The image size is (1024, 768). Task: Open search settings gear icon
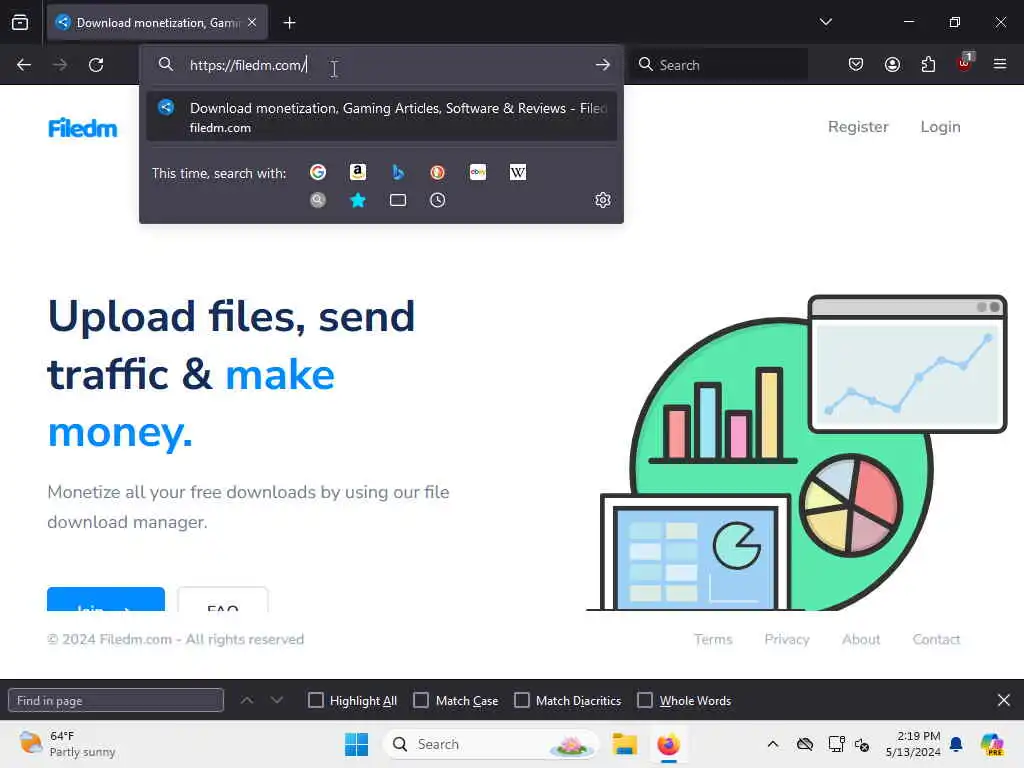tap(603, 200)
